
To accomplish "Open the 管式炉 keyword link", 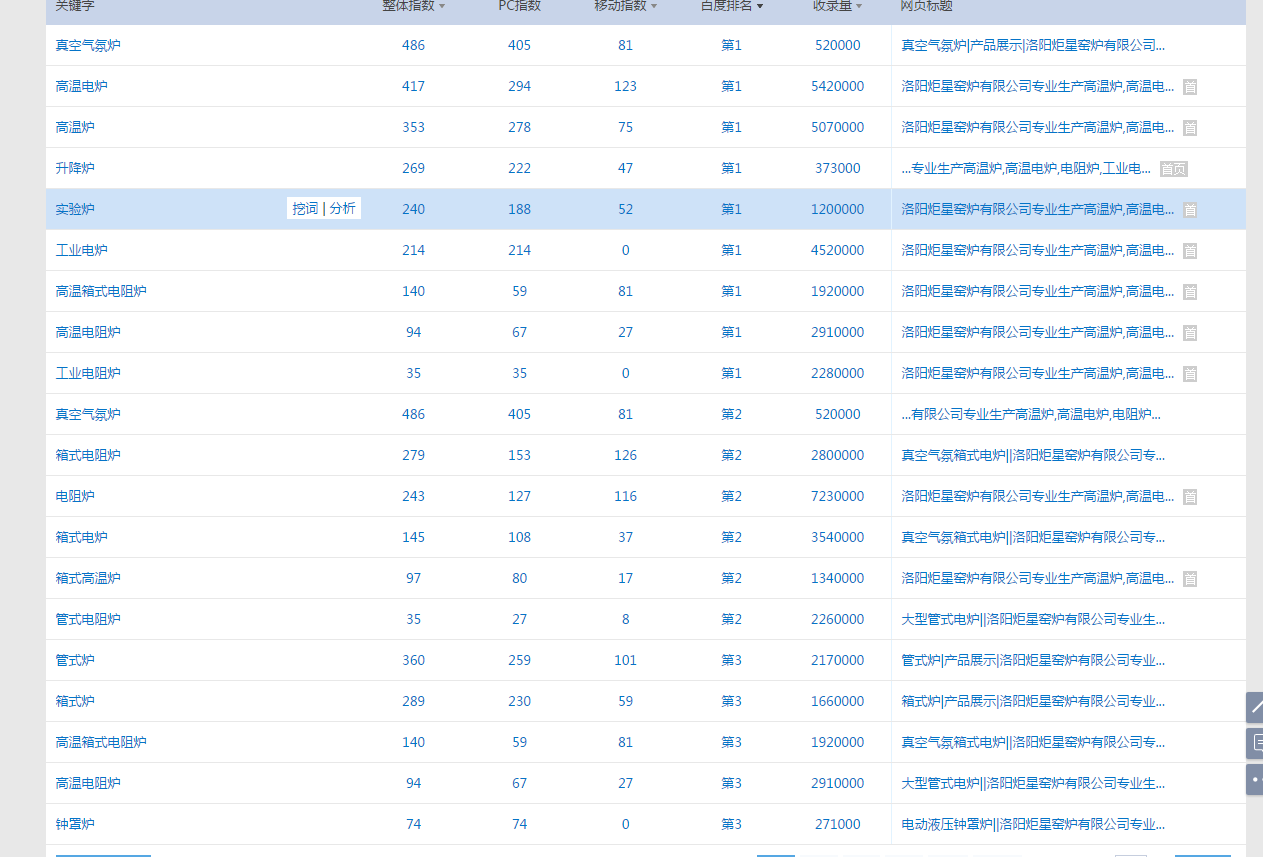I will 75,660.
